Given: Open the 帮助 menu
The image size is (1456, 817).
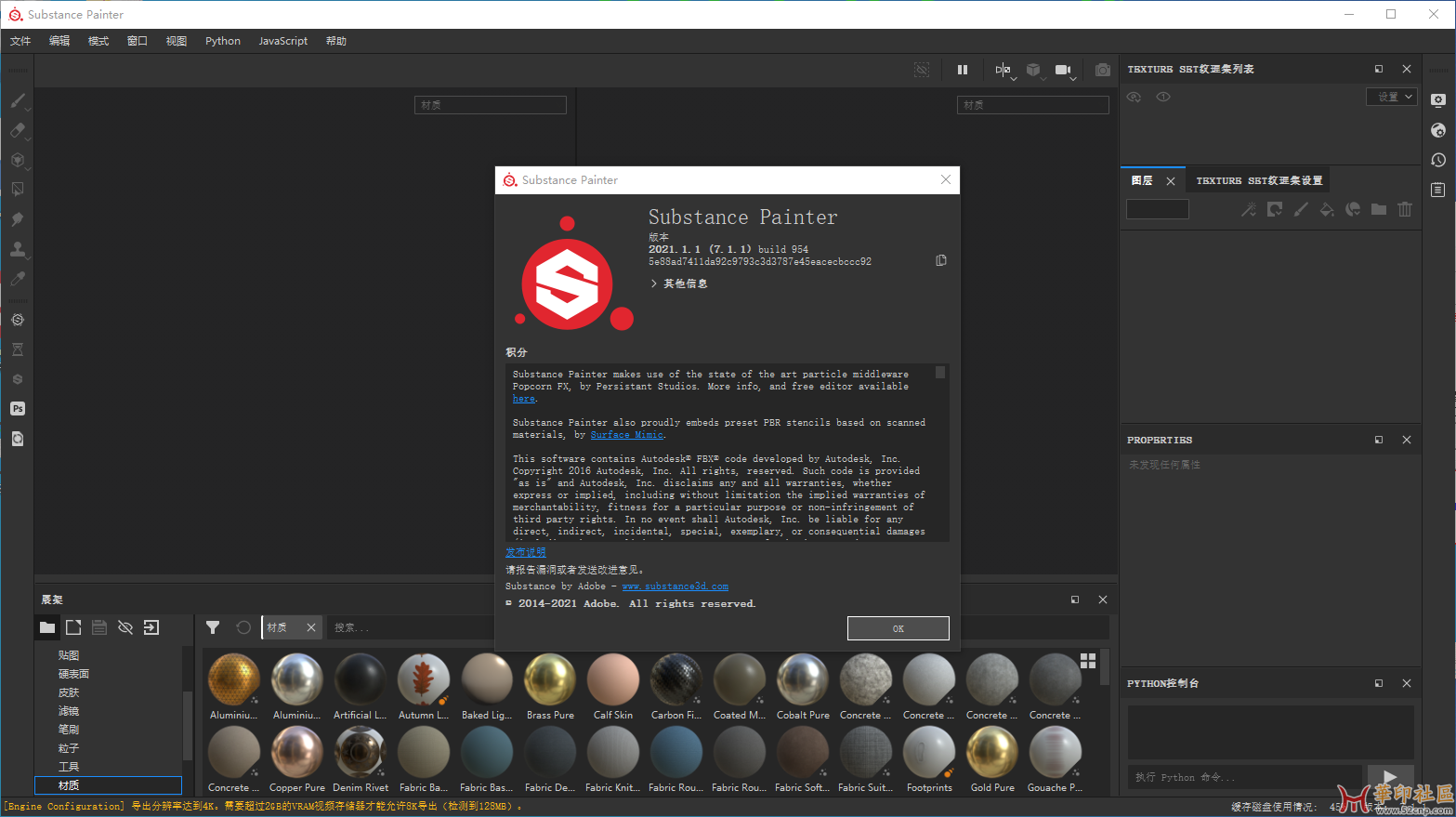Looking at the screenshot, I should tap(336, 41).
